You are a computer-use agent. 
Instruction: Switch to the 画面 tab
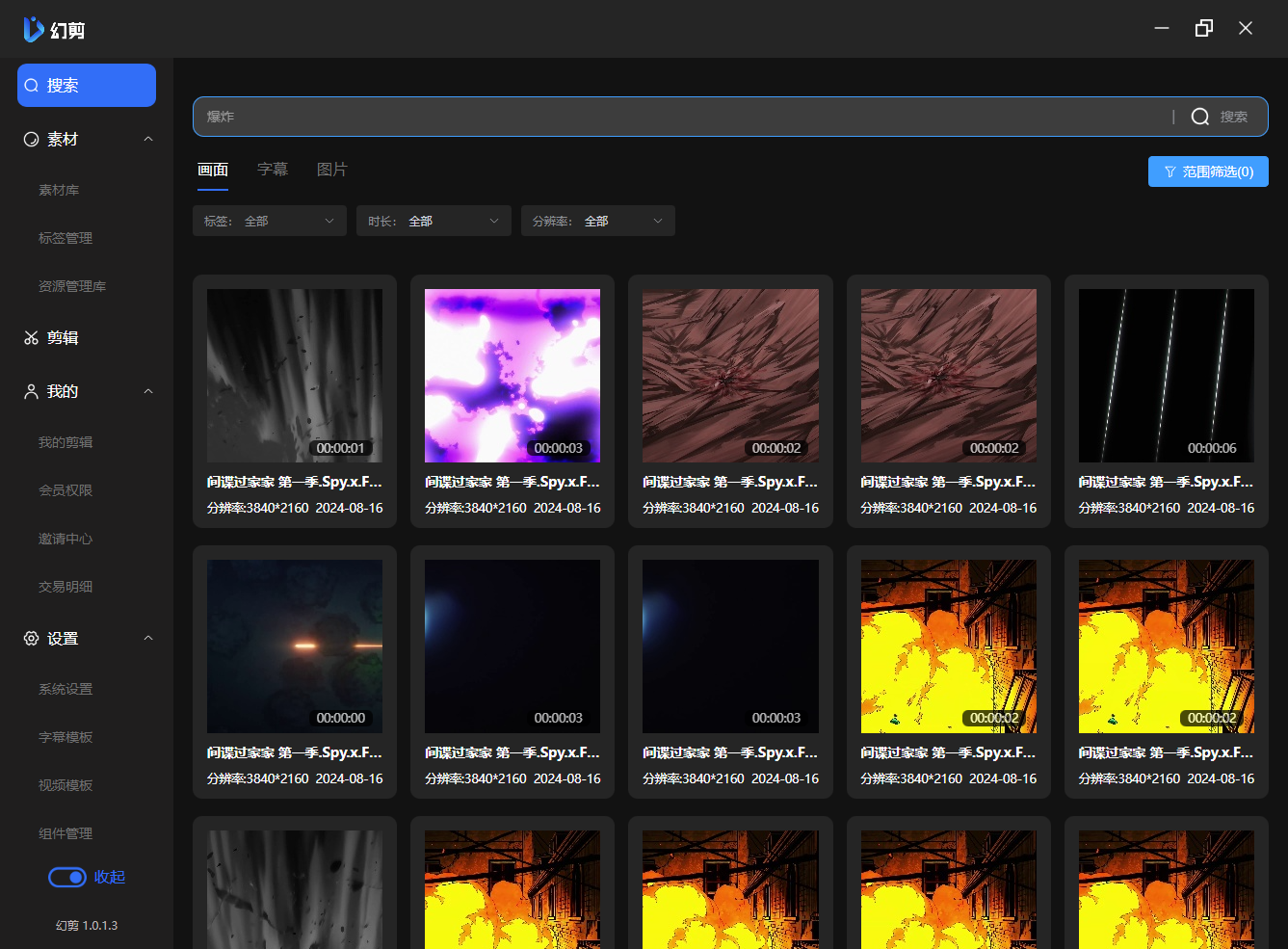point(213,170)
